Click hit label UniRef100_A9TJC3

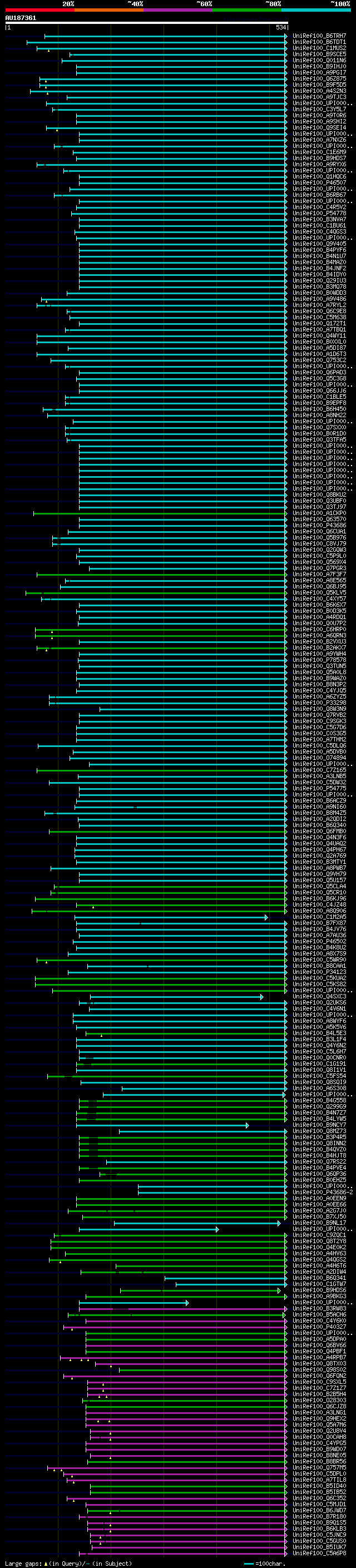(x=319, y=97)
